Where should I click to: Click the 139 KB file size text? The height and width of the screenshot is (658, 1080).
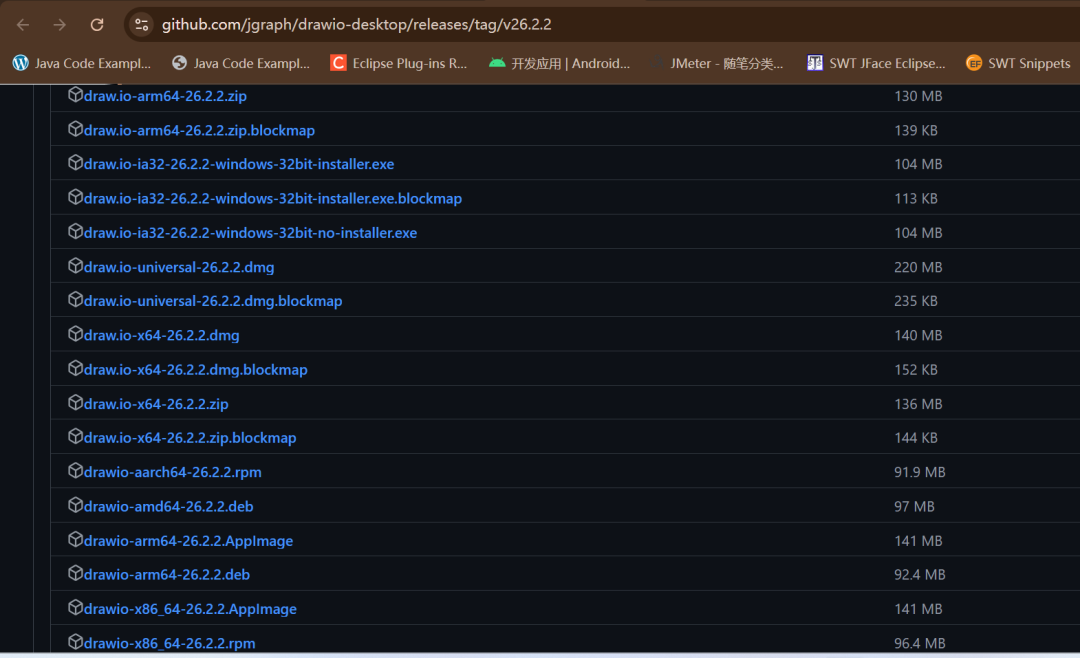click(x=916, y=130)
